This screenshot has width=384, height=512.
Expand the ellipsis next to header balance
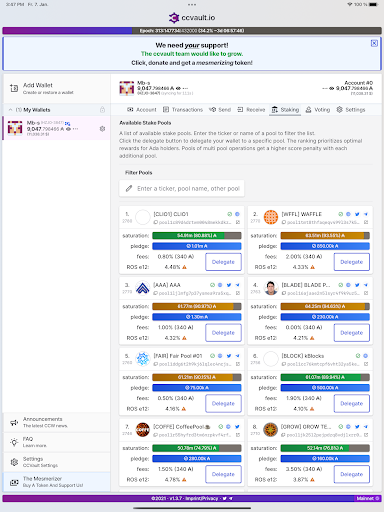185,88
